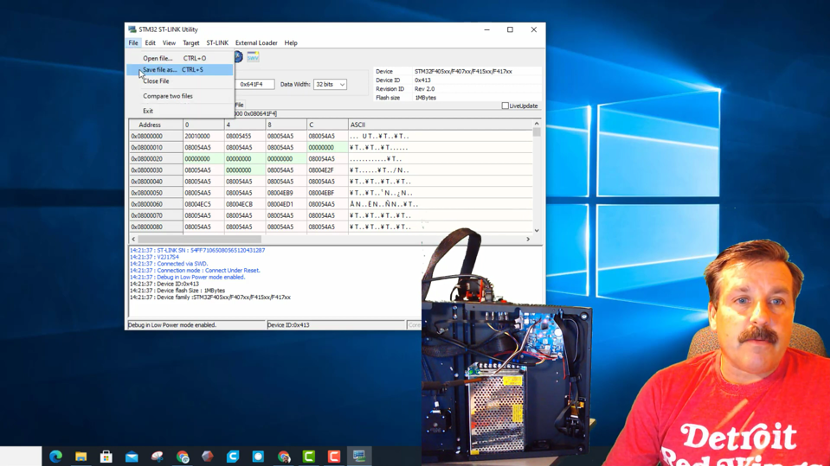Click the vertical scrollbar of the memory grid

537,177
